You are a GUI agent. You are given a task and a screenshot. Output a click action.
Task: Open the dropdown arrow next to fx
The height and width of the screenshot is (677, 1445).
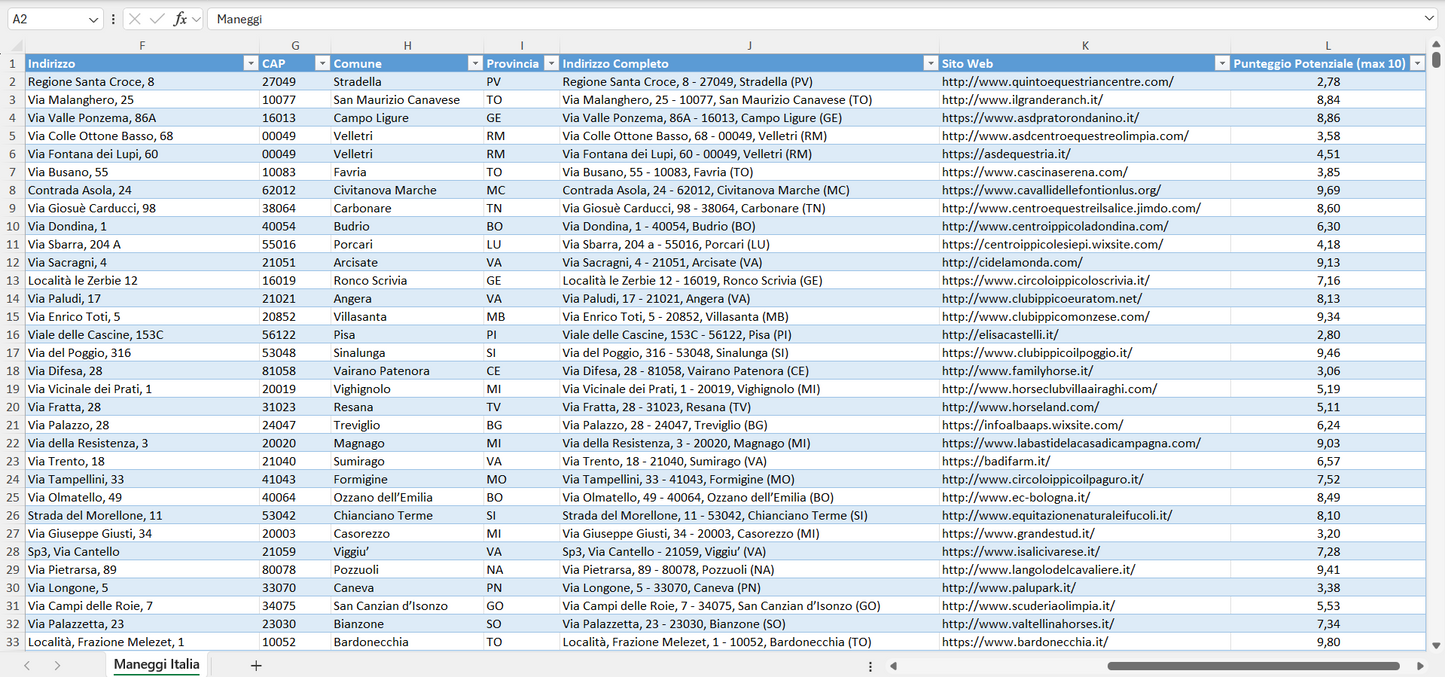pyautogui.click(x=196, y=18)
